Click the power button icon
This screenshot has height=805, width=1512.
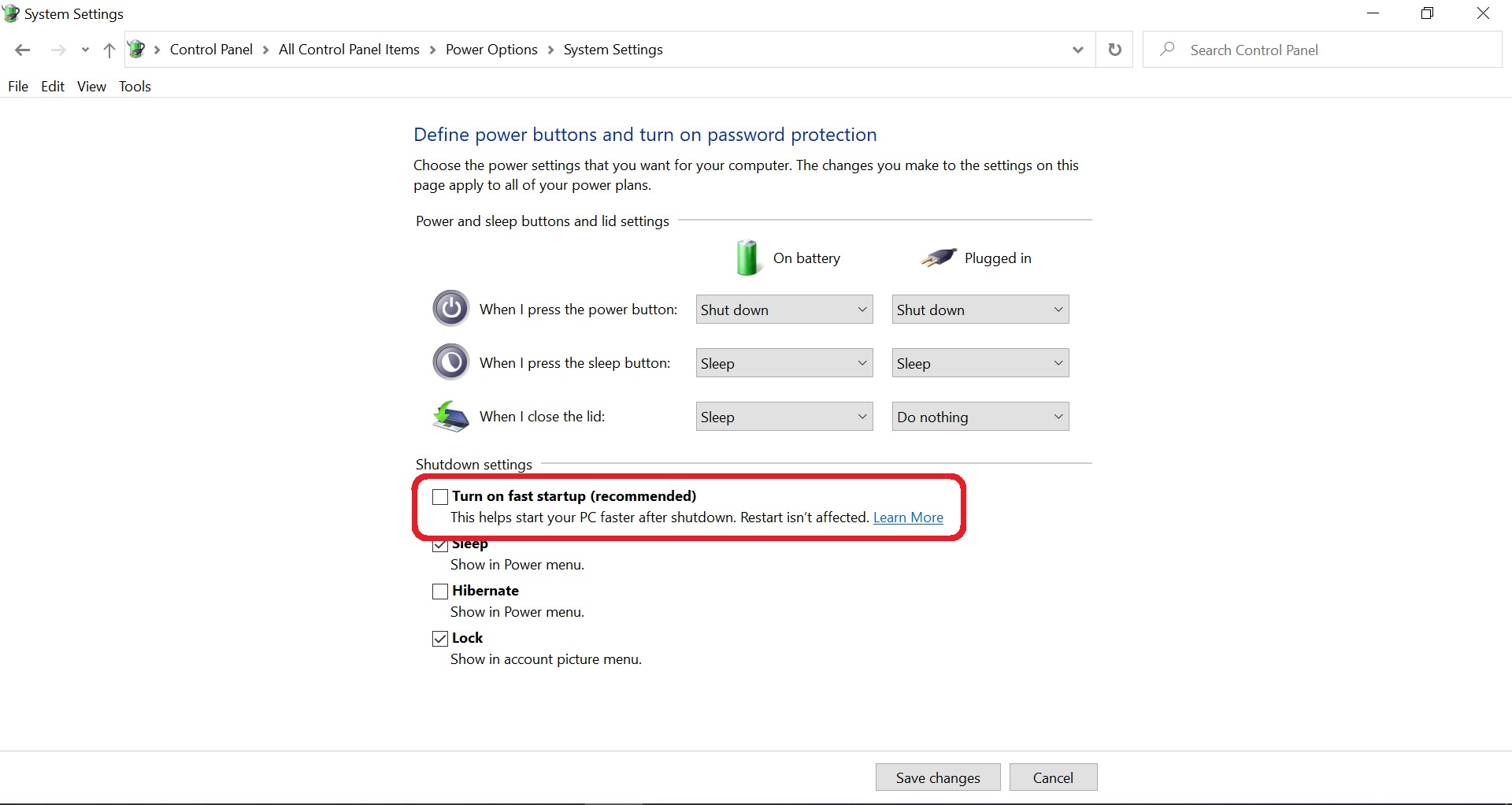(x=450, y=308)
